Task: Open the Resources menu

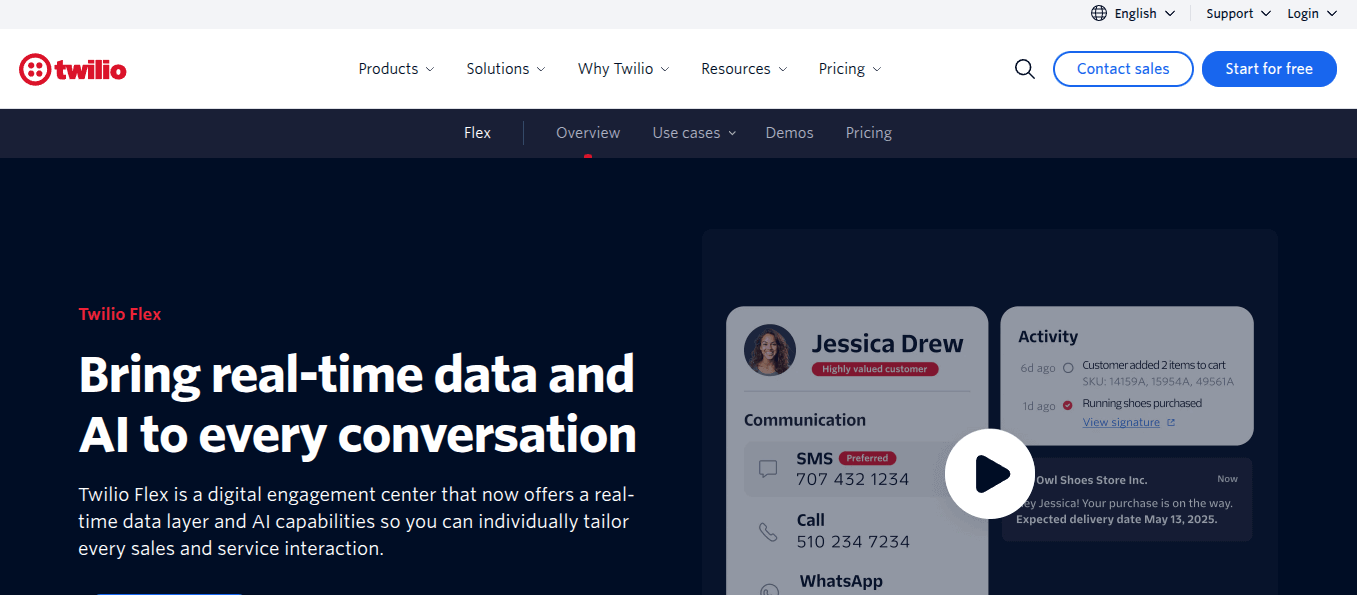Action: tap(744, 69)
